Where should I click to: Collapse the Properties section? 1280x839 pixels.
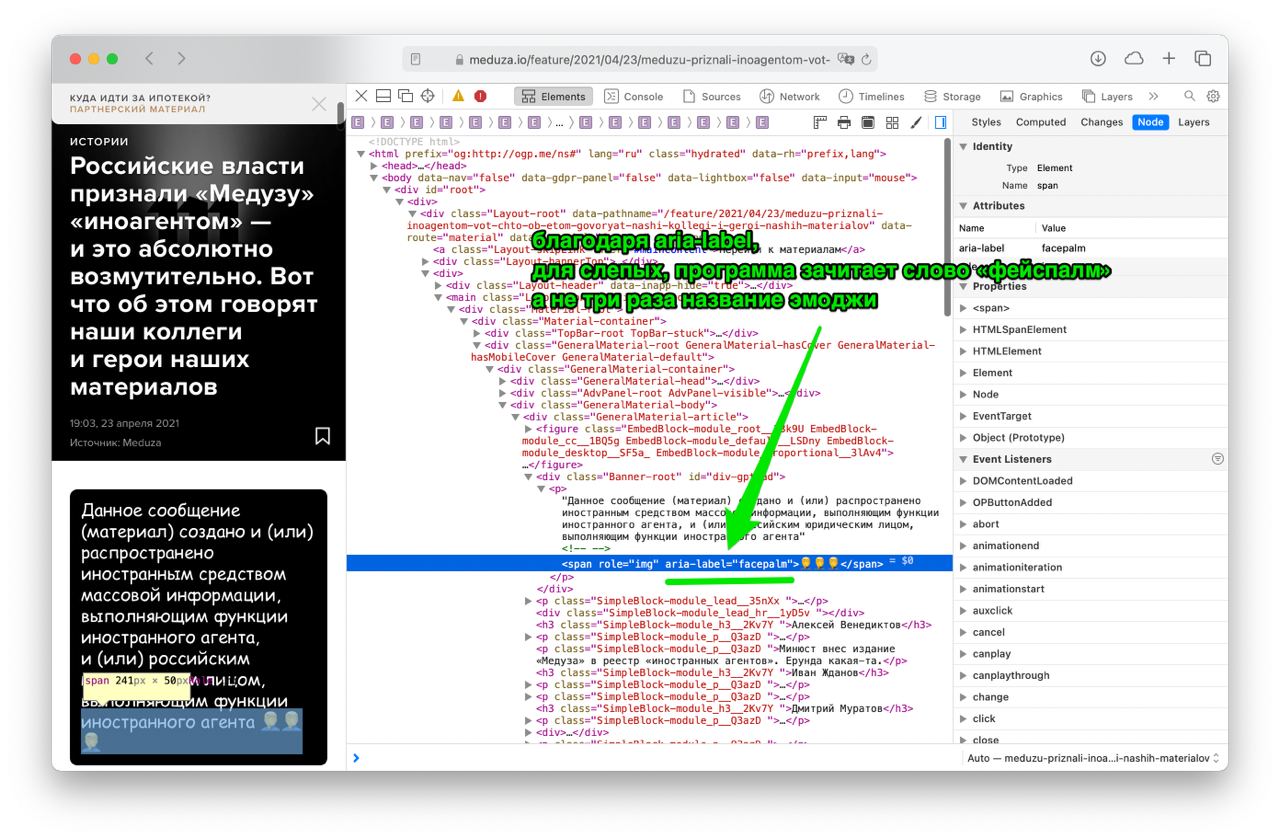pyautogui.click(x=963, y=286)
